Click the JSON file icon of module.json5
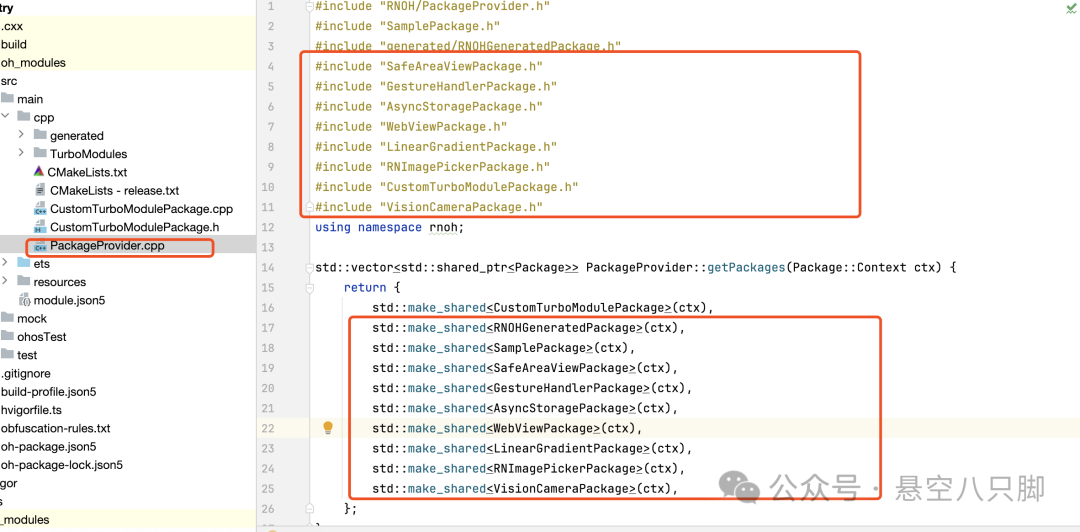 click(24, 300)
